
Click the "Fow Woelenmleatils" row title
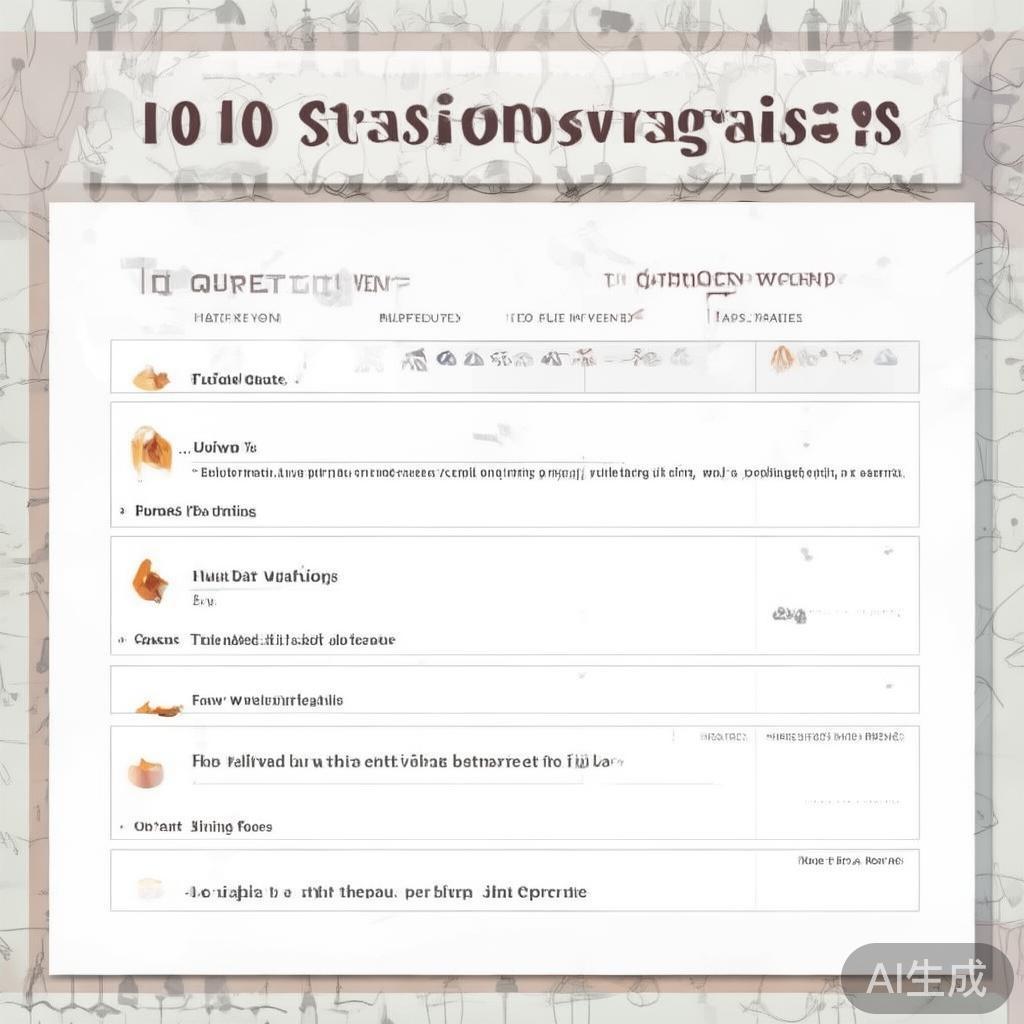pos(266,700)
